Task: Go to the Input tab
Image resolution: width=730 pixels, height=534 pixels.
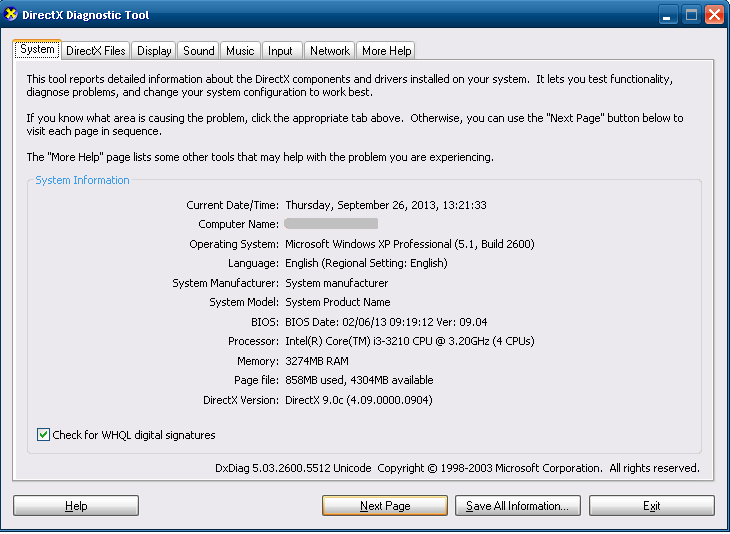Action: pyautogui.click(x=280, y=51)
